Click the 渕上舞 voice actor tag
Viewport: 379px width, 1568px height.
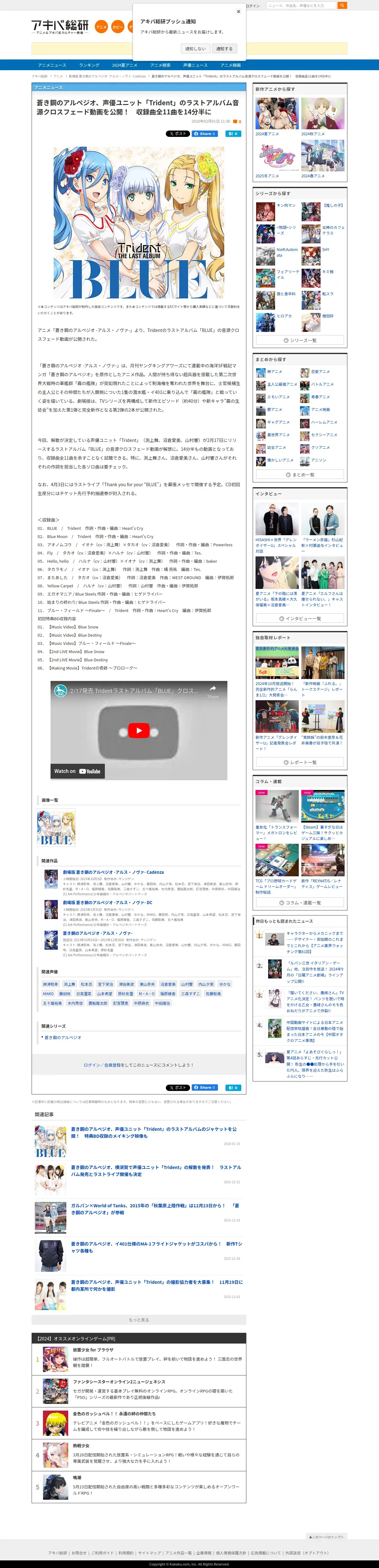coord(69,984)
